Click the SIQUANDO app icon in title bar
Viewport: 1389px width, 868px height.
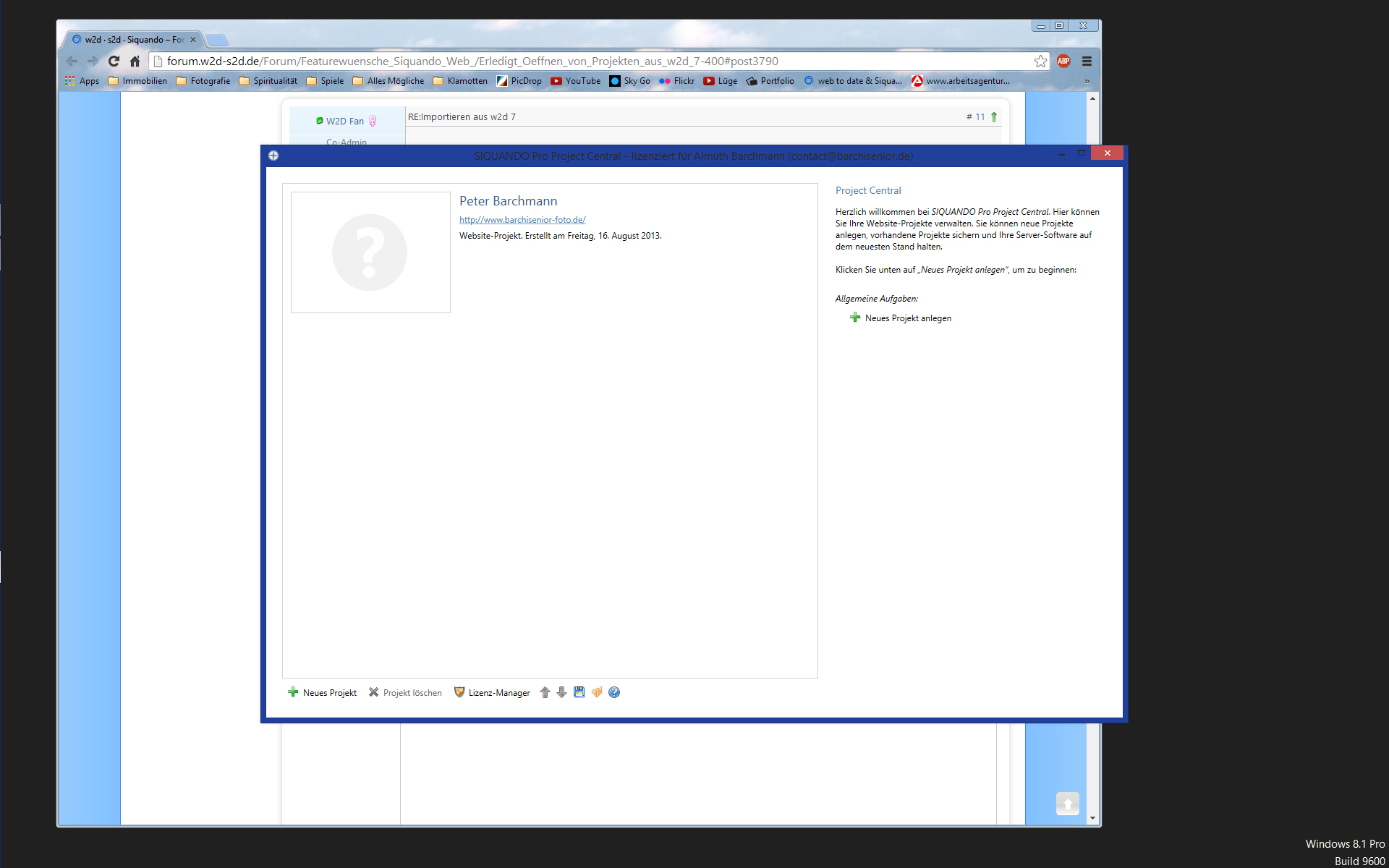pos(273,156)
